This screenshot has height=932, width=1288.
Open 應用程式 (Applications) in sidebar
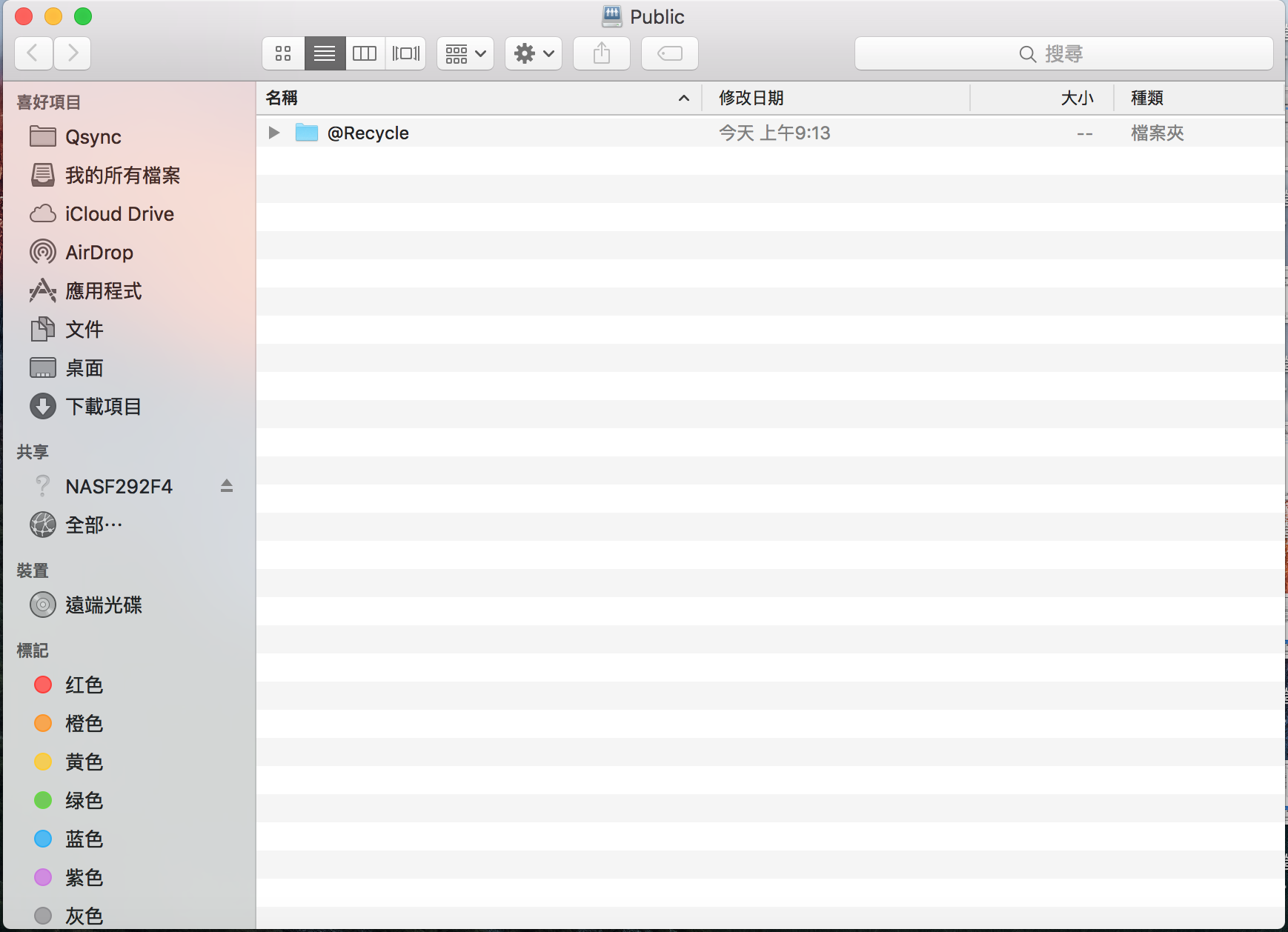(103, 291)
